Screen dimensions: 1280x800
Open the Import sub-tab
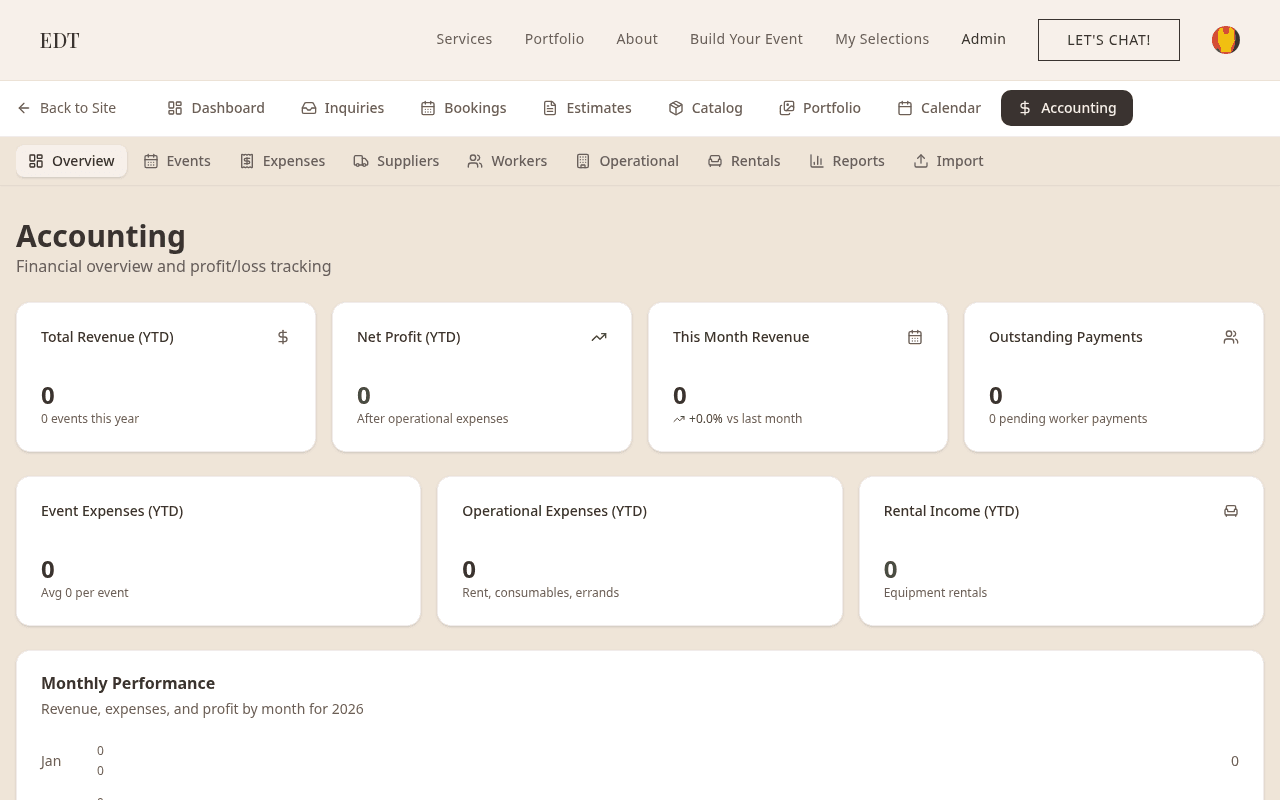pyautogui.click(x=948, y=161)
